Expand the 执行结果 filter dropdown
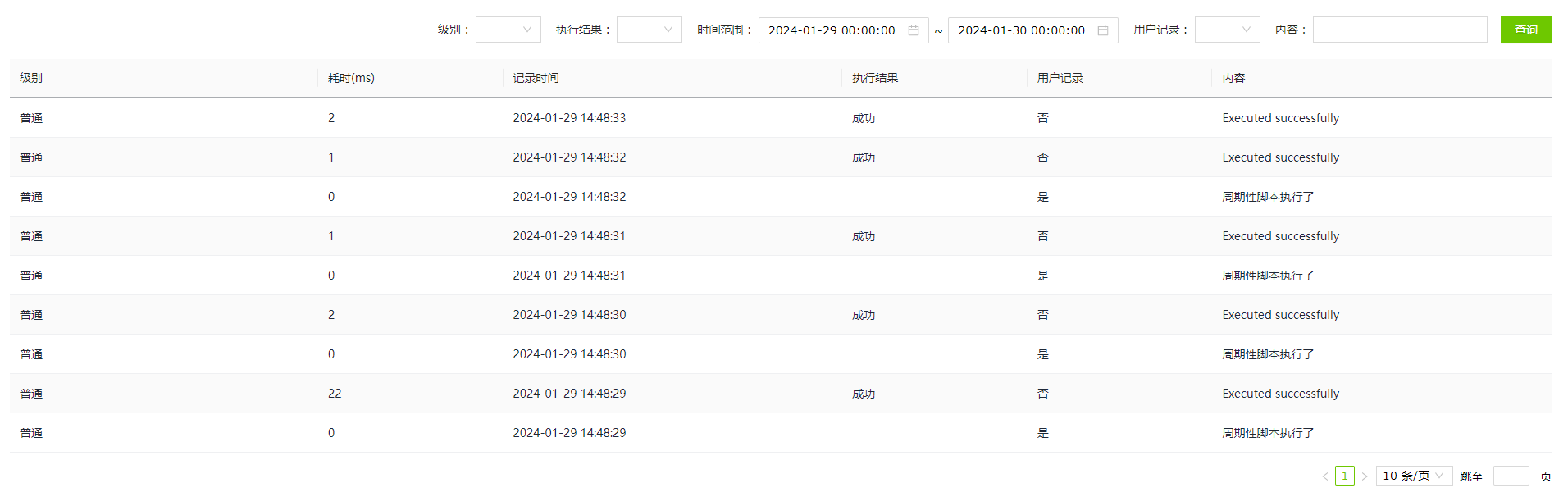The image size is (1568, 497). click(649, 30)
